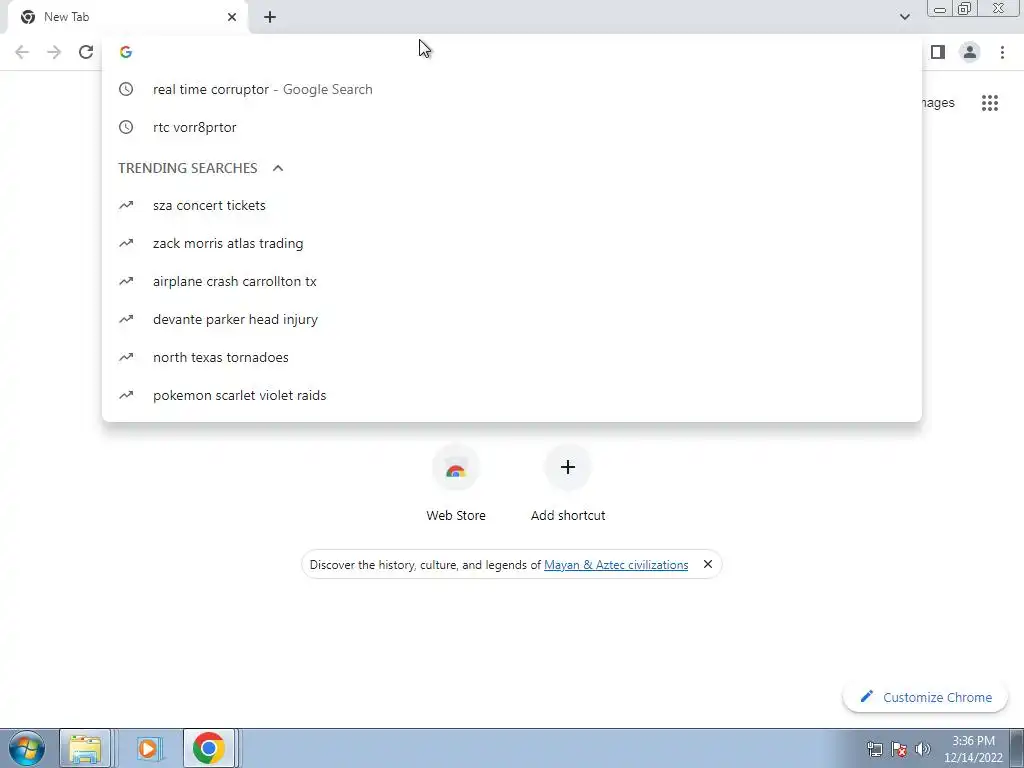
Task: Go forward using the forward arrow
Action: [x=54, y=52]
